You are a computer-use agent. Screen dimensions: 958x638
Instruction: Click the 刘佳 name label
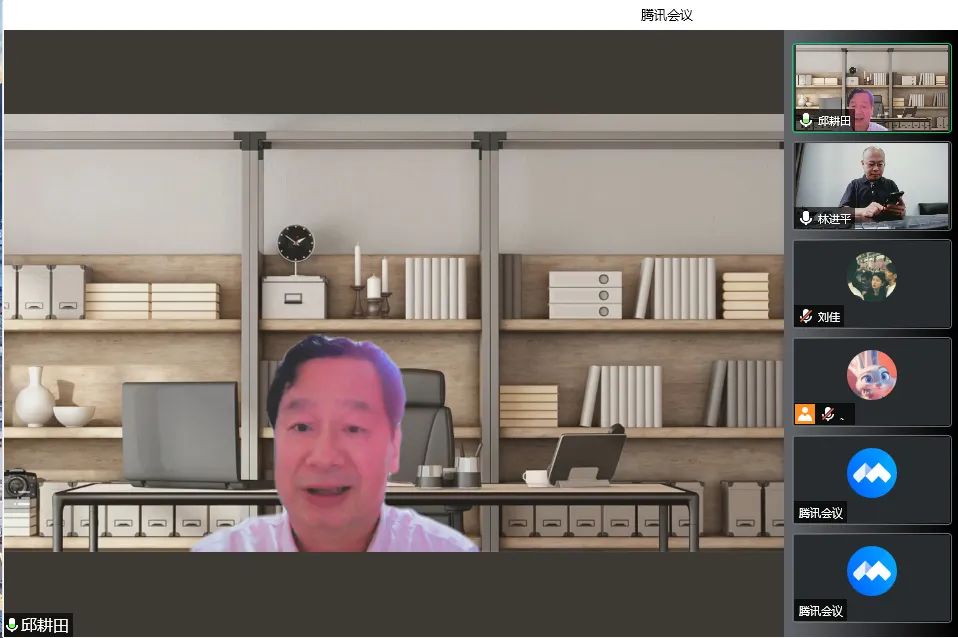click(829, 316)
